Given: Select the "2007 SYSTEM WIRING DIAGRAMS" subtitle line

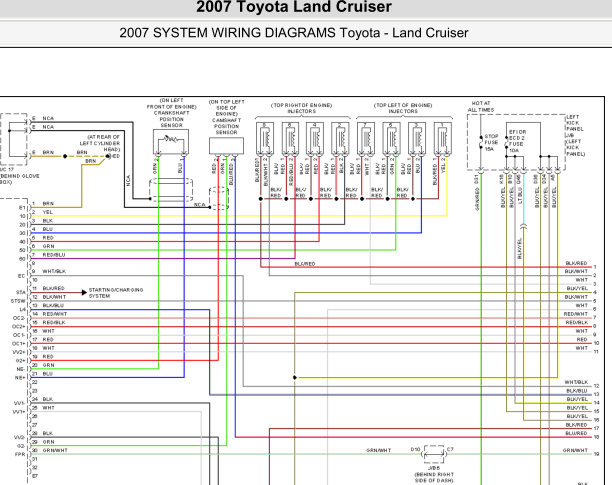Looking at the screenshot, I should point(294,33).
